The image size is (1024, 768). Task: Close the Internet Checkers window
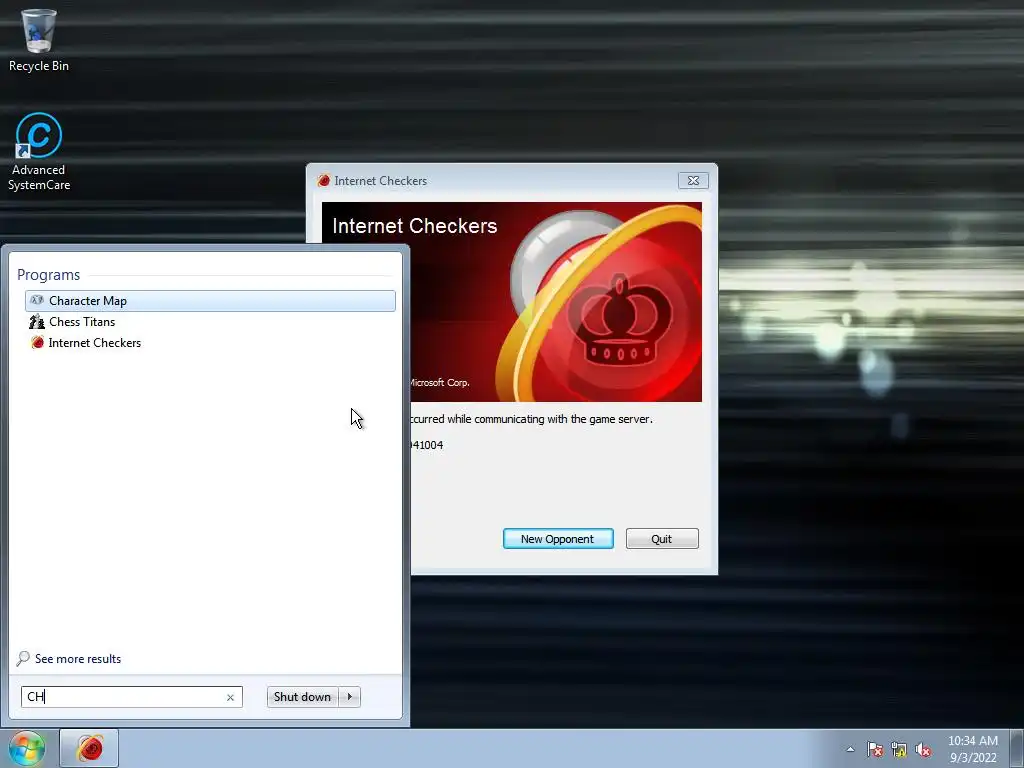point(693,181)
